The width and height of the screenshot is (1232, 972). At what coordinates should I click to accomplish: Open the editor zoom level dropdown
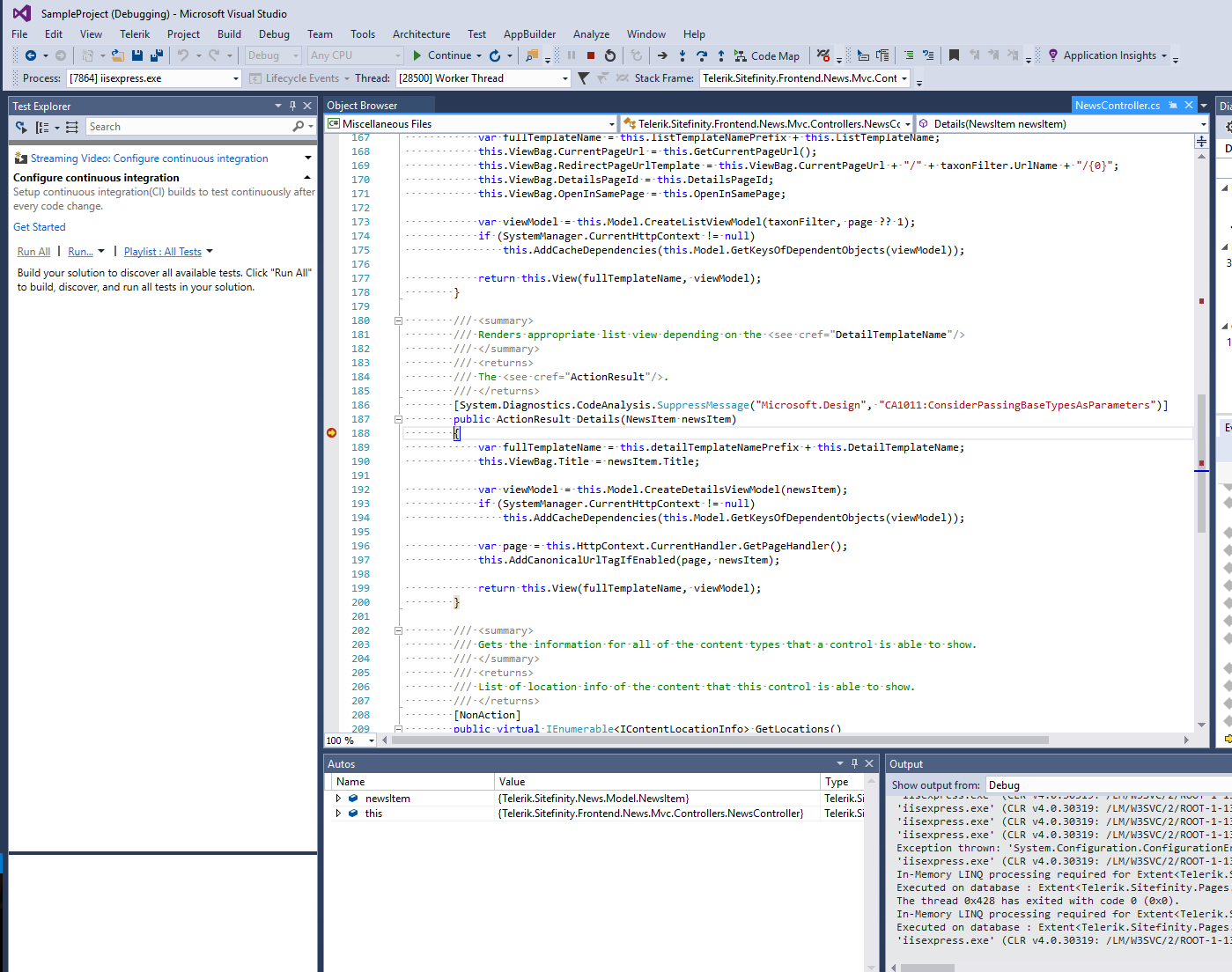[x=372, y=740]
